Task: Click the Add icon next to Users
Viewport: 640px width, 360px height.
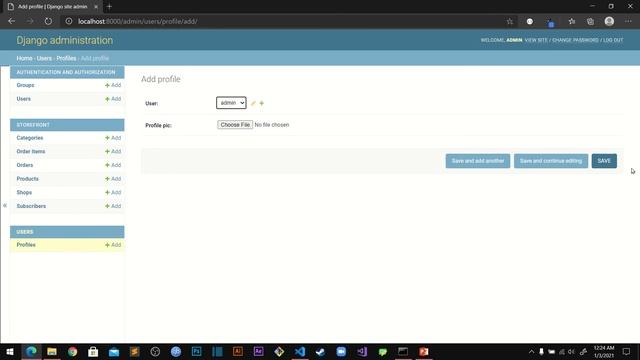Action: point(113,99)
